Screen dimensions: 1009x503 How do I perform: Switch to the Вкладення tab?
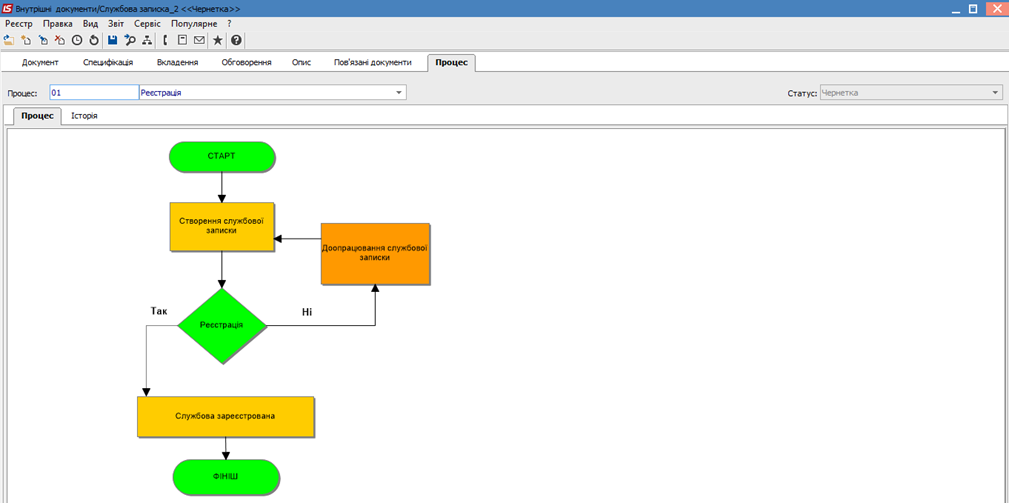pyautogui.click(x=177, y=62)
